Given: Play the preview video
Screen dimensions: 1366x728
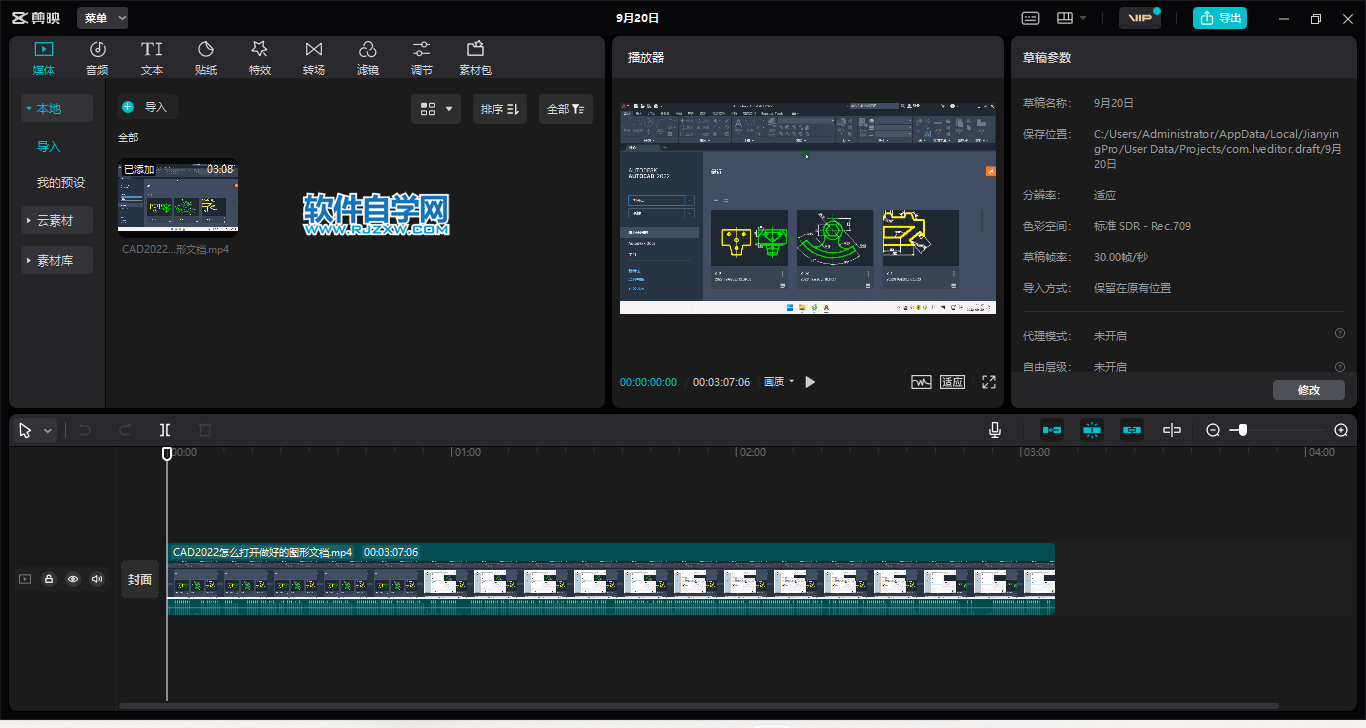Looking at the screenshot, I should [810, 382].
